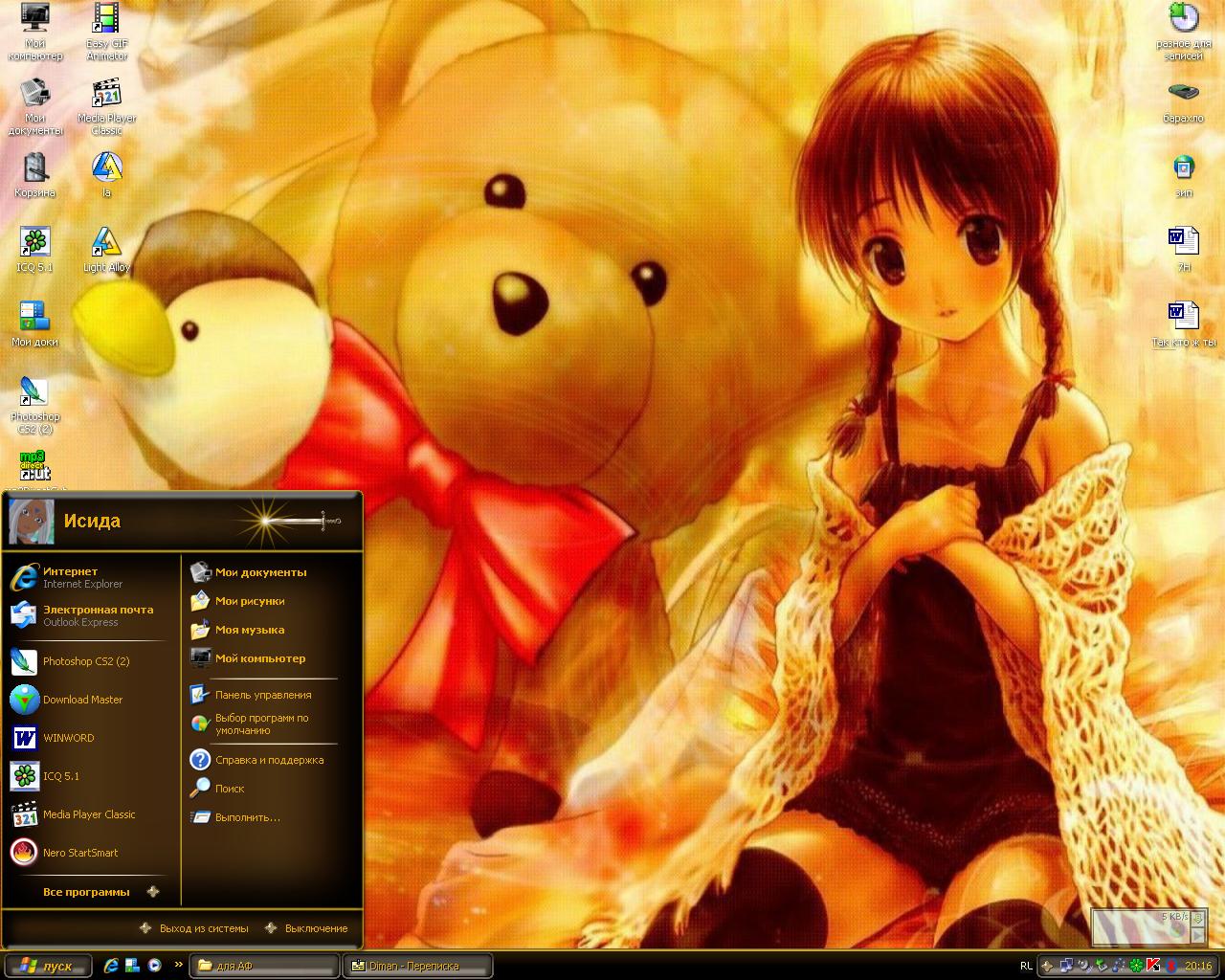This screenshot has width=1225, height=980.
Task: Switch to the для АФ taskbar window
Action: (x=264, y=966)
